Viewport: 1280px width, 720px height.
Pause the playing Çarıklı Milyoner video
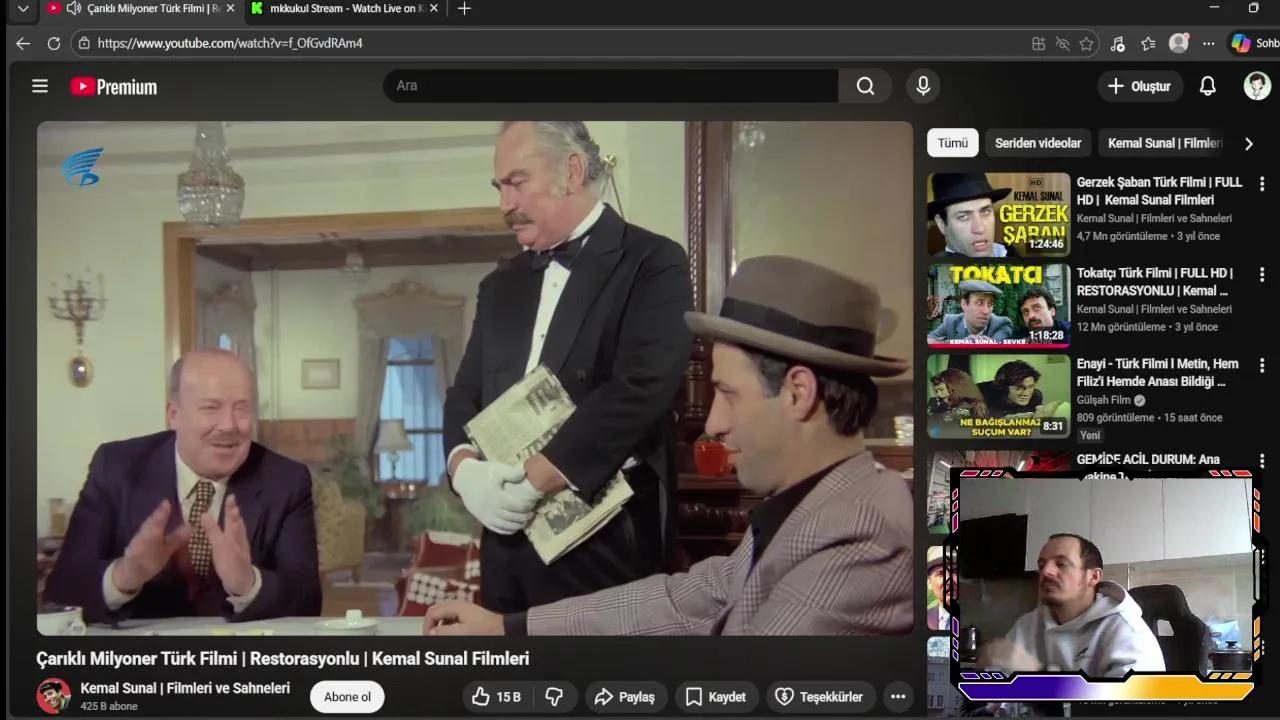tap(475, 378)
